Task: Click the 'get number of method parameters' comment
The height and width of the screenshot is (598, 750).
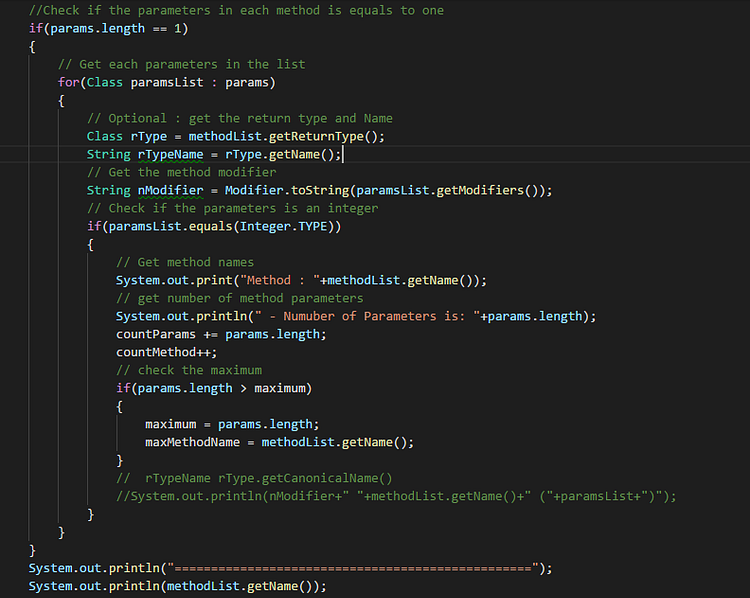Action: coord(240,299)
